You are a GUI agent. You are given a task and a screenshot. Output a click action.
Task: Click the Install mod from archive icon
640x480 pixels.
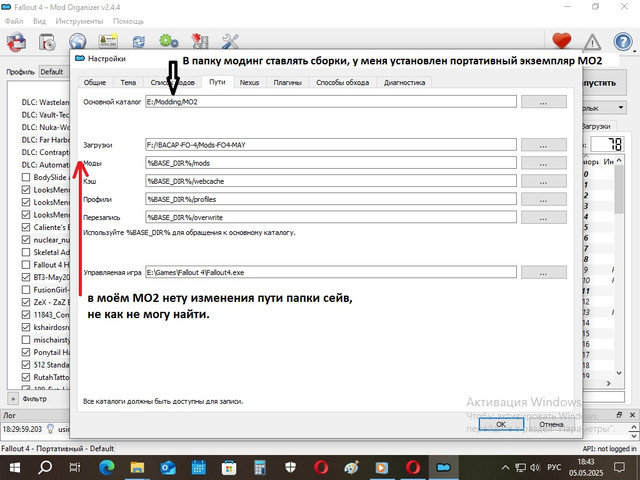click(x=47, y=42)
